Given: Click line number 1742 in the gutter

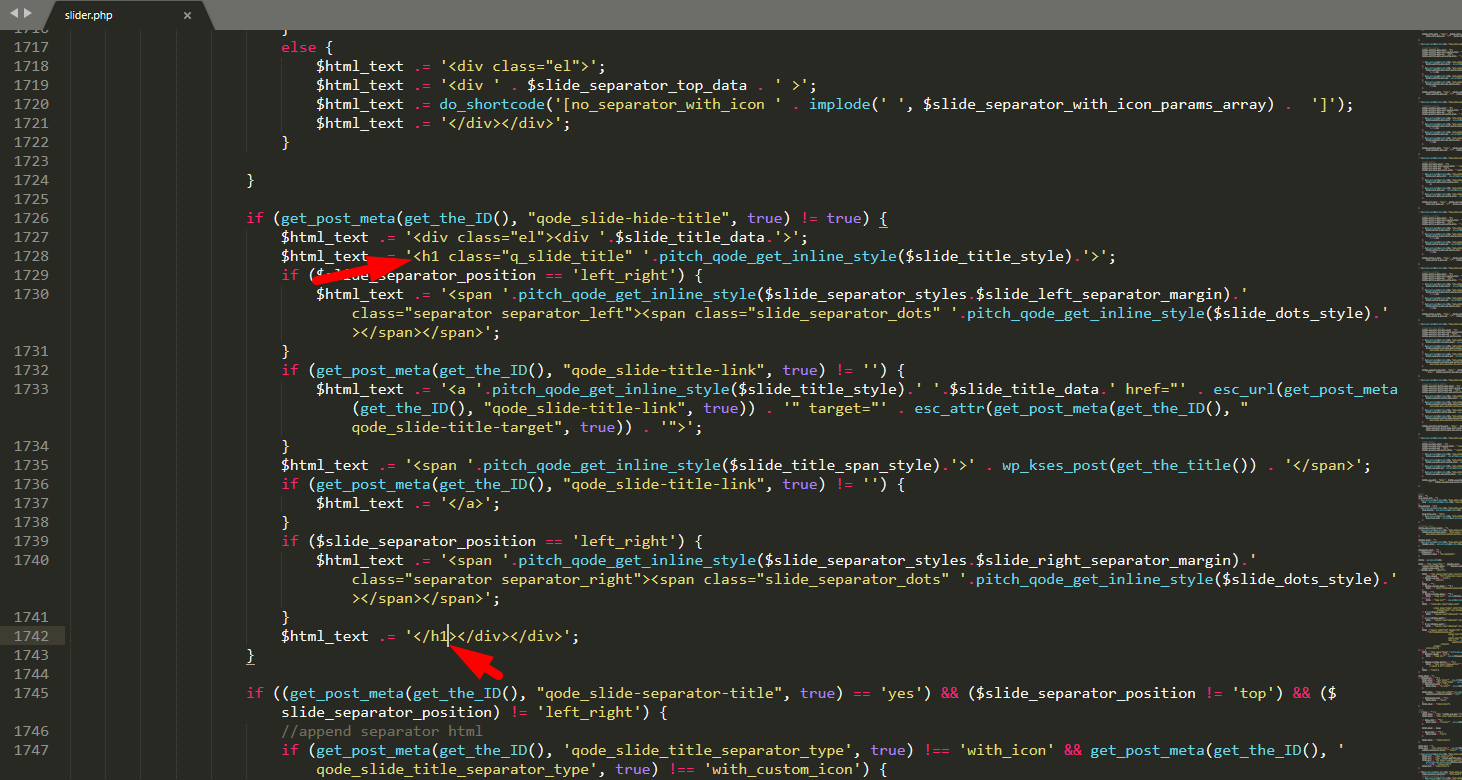Looking at the screenshot, I should click(31, 636).
